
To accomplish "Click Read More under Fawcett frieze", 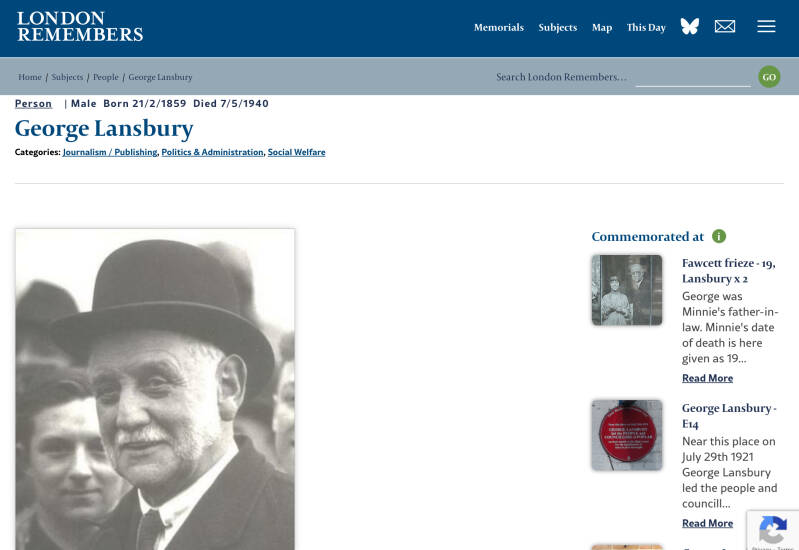I will pyautogui.click(x=707, y=378).
